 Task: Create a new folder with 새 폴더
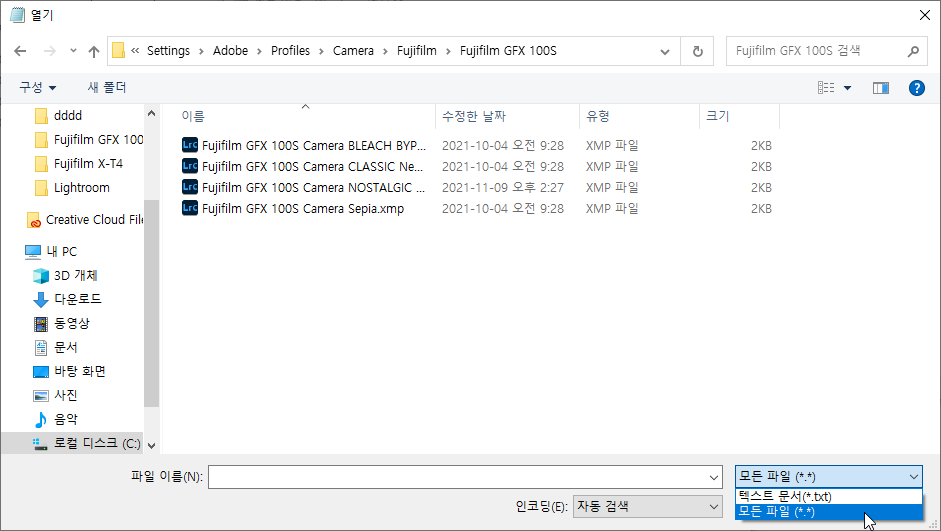click(x=107, y=88)
